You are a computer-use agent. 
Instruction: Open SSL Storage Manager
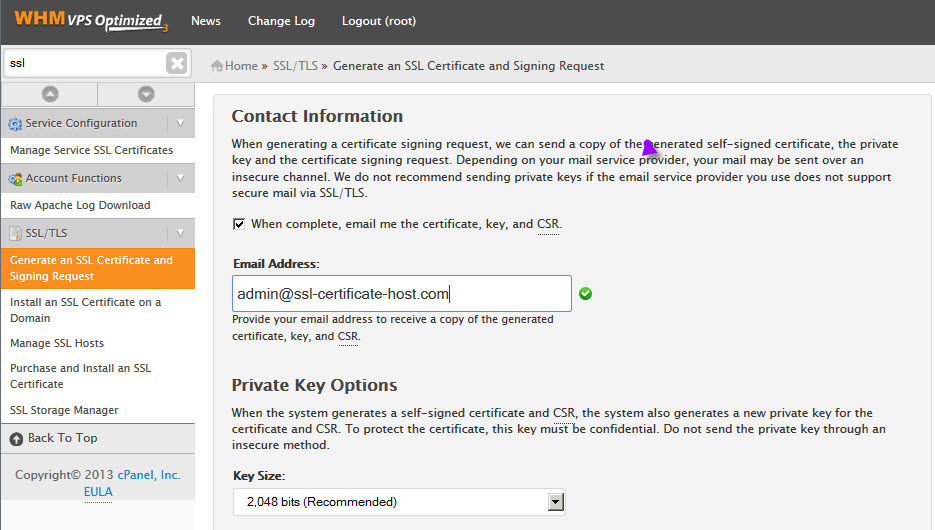(64, 410)
